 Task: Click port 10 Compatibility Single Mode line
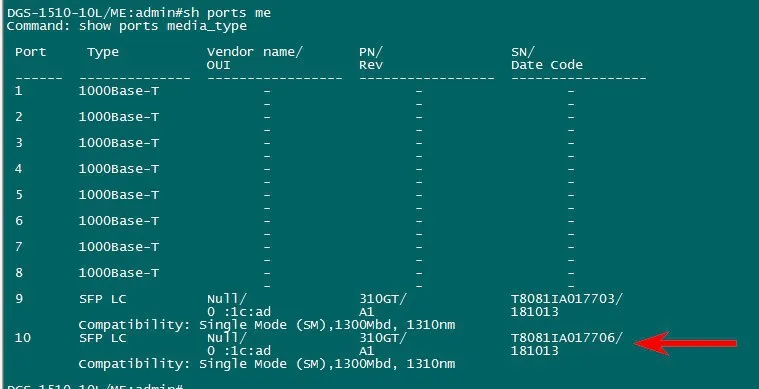tap(267, 364)
